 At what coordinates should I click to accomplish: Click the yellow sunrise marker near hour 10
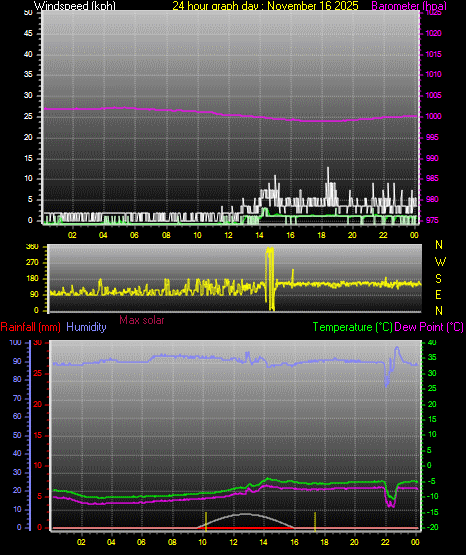coord(206,521)
